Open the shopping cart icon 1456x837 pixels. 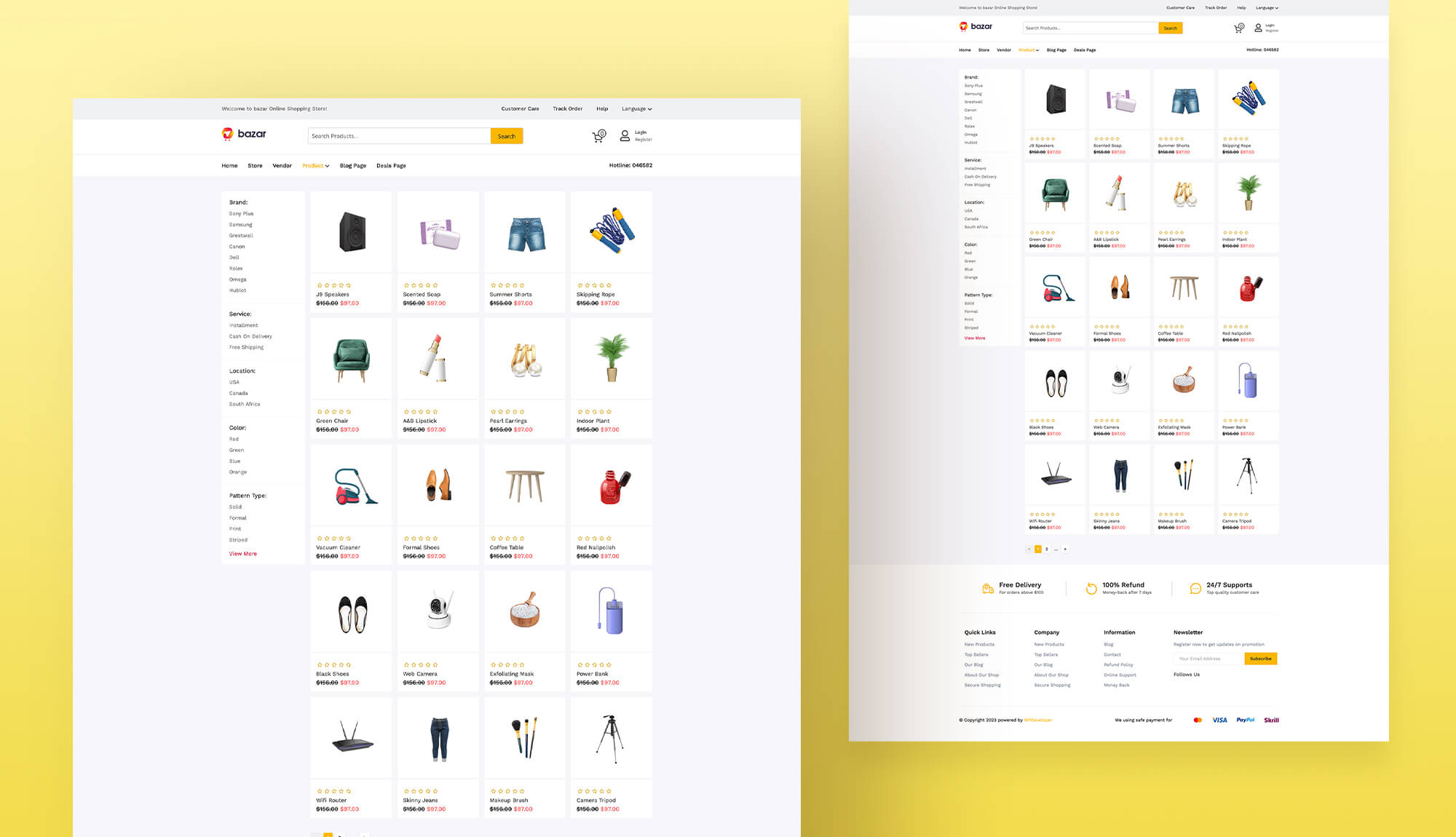pyautogui.click(x=598, y=135)
